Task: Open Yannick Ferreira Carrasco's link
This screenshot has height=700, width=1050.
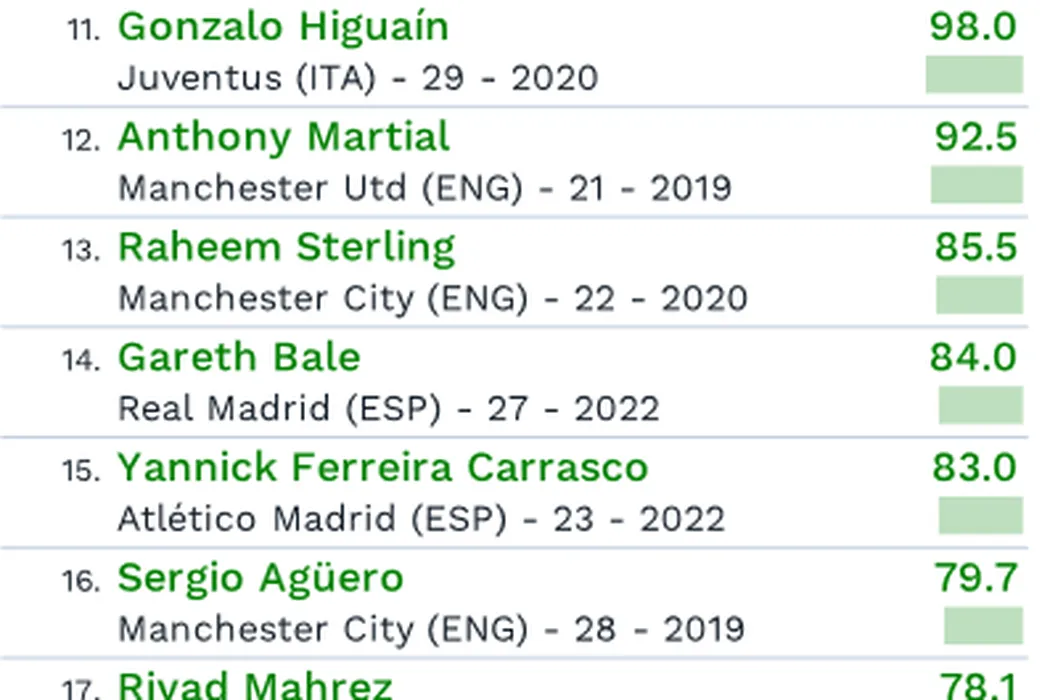Action: point(382,467)
